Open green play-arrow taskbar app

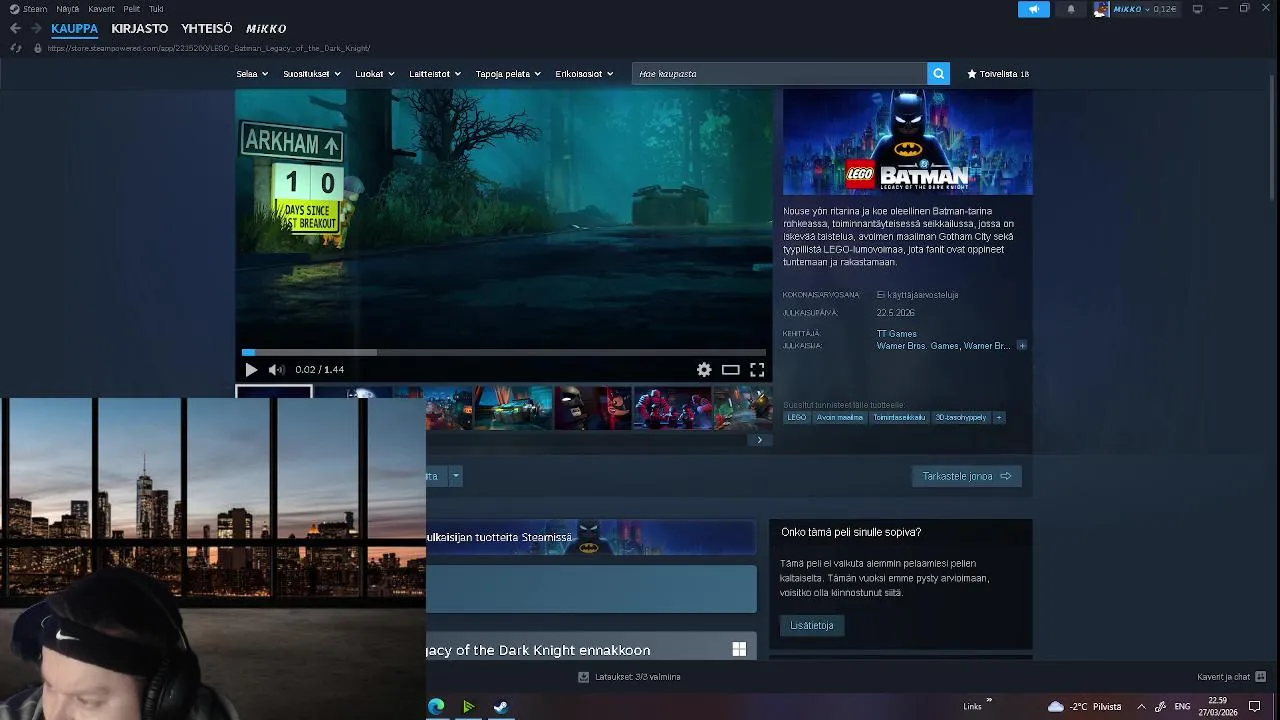469,707
